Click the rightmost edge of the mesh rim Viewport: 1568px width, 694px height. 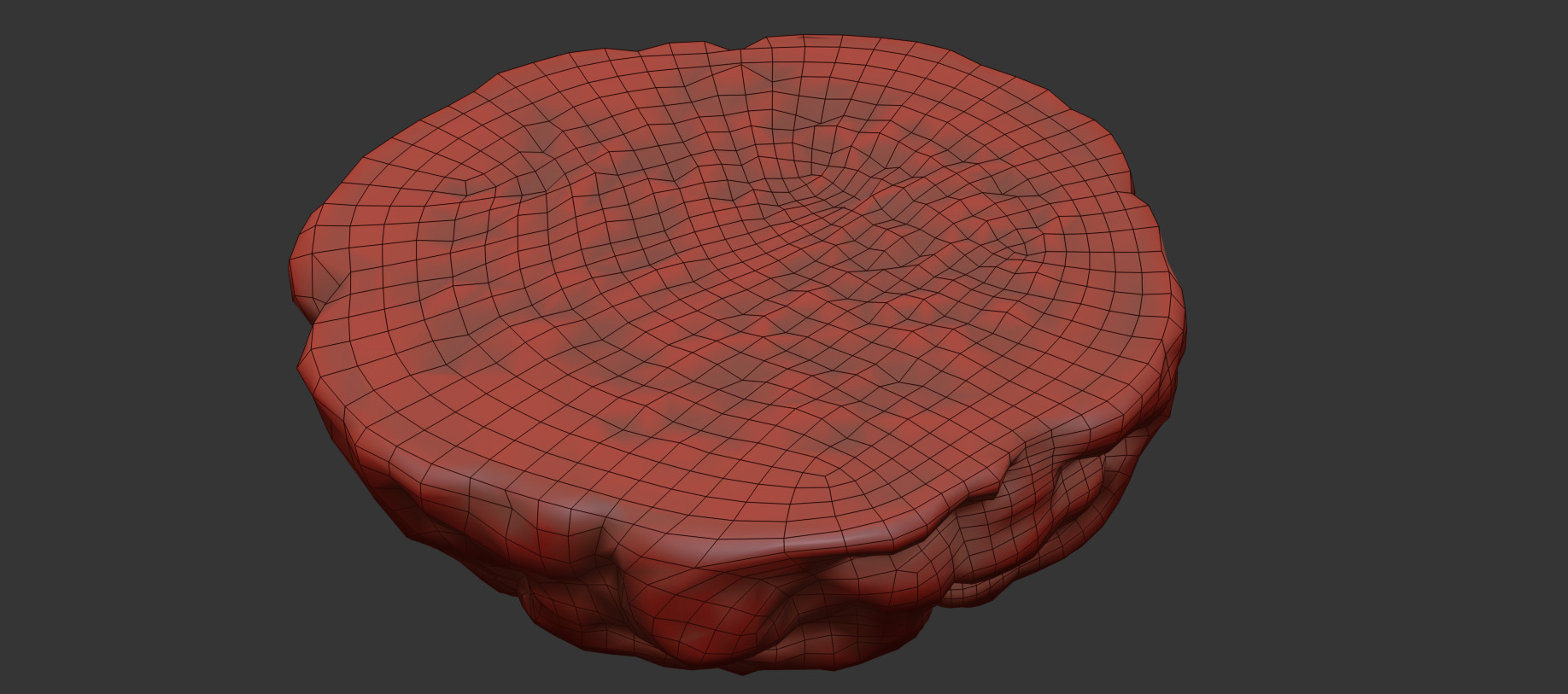[x=1184, y=324]
